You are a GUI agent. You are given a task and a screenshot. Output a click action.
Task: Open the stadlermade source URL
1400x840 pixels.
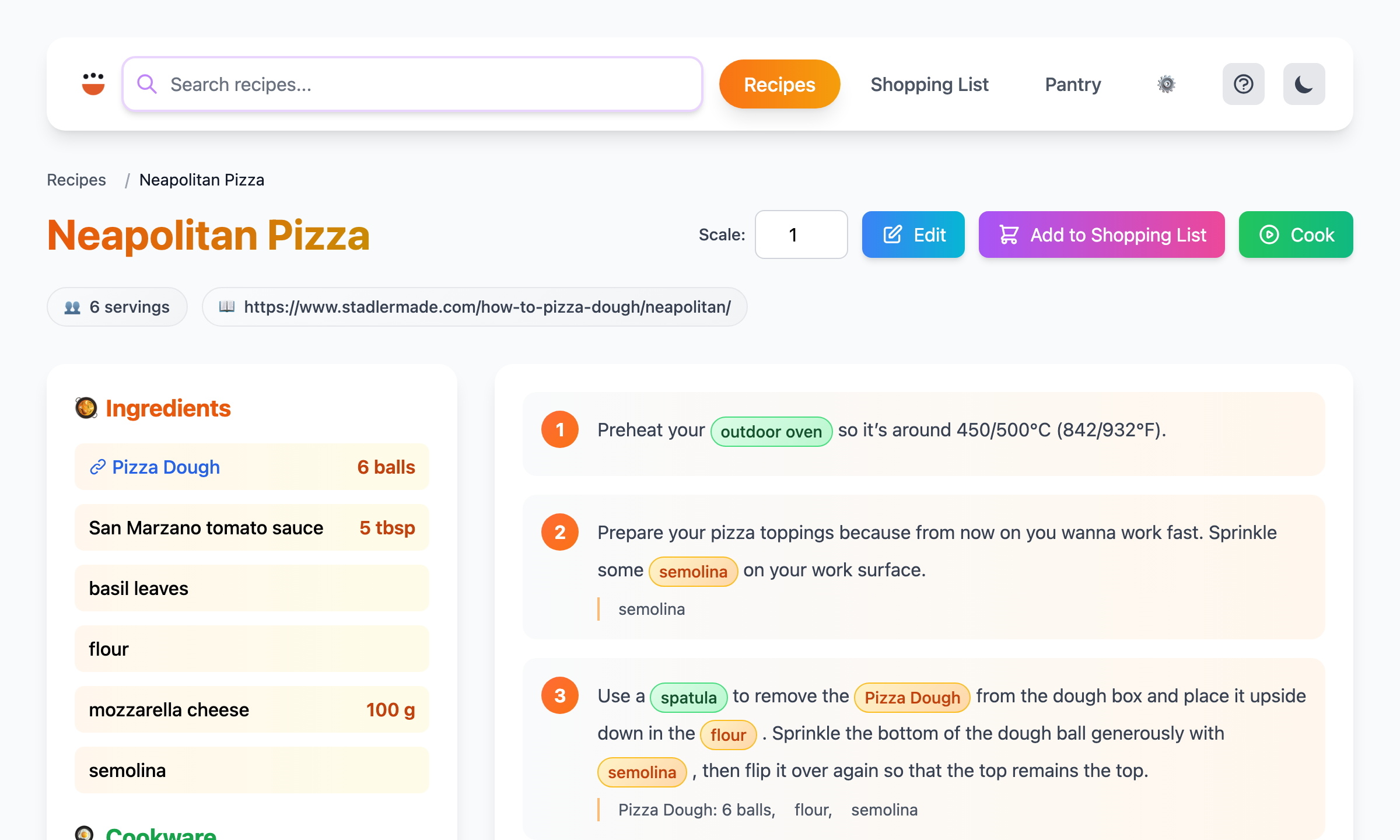(x=487, y=307)
